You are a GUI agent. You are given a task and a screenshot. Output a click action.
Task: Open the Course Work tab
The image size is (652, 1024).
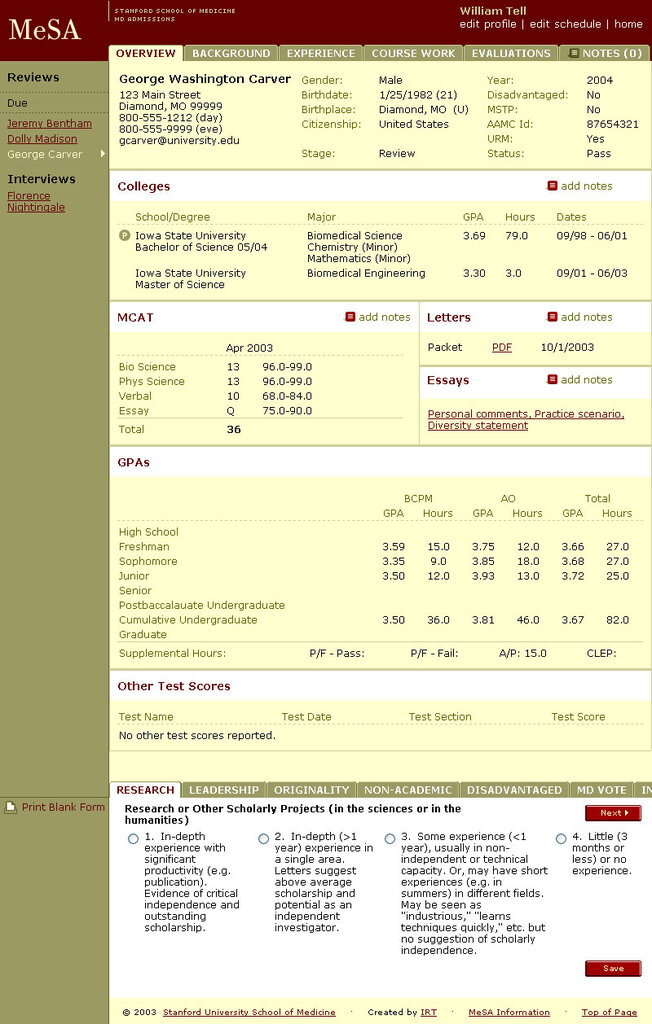(413, 53)
